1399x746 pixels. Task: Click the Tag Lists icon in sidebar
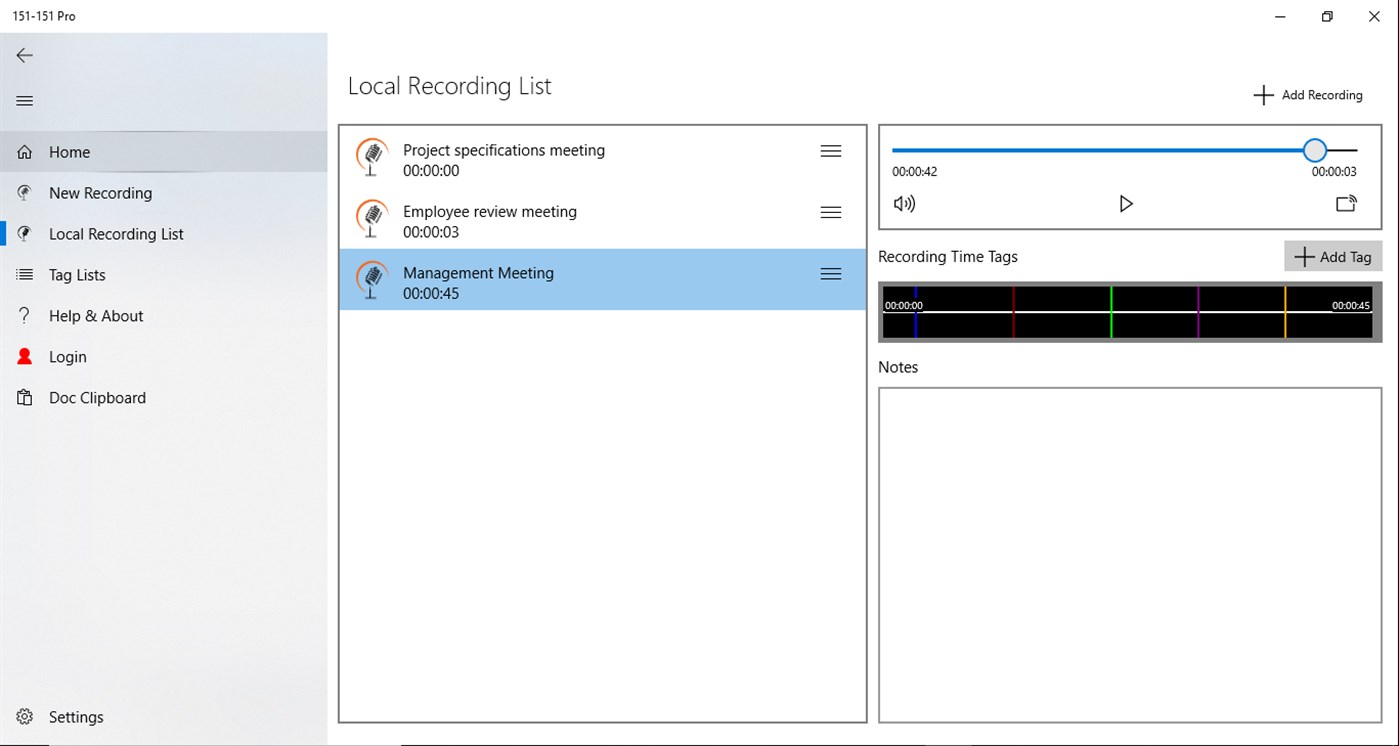(x=24, y=274)
